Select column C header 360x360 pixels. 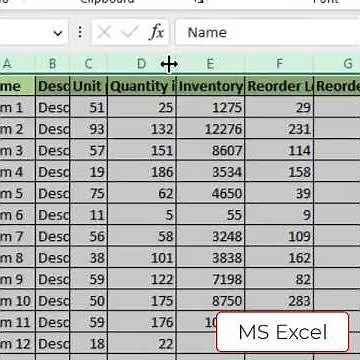tap(88, 63)
